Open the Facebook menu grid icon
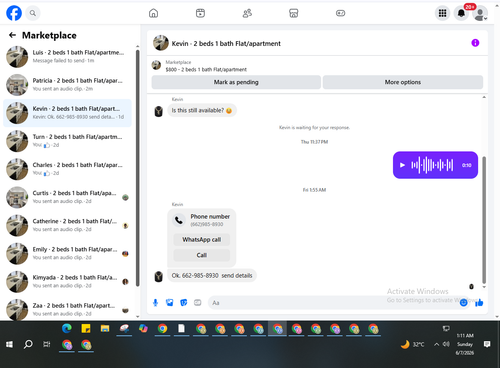 pos(442,13)
